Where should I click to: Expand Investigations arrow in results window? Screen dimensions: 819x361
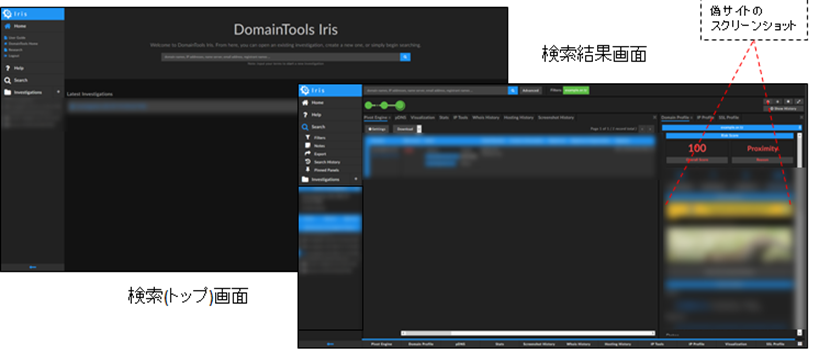pyautogui.click(x=356, y=179)
